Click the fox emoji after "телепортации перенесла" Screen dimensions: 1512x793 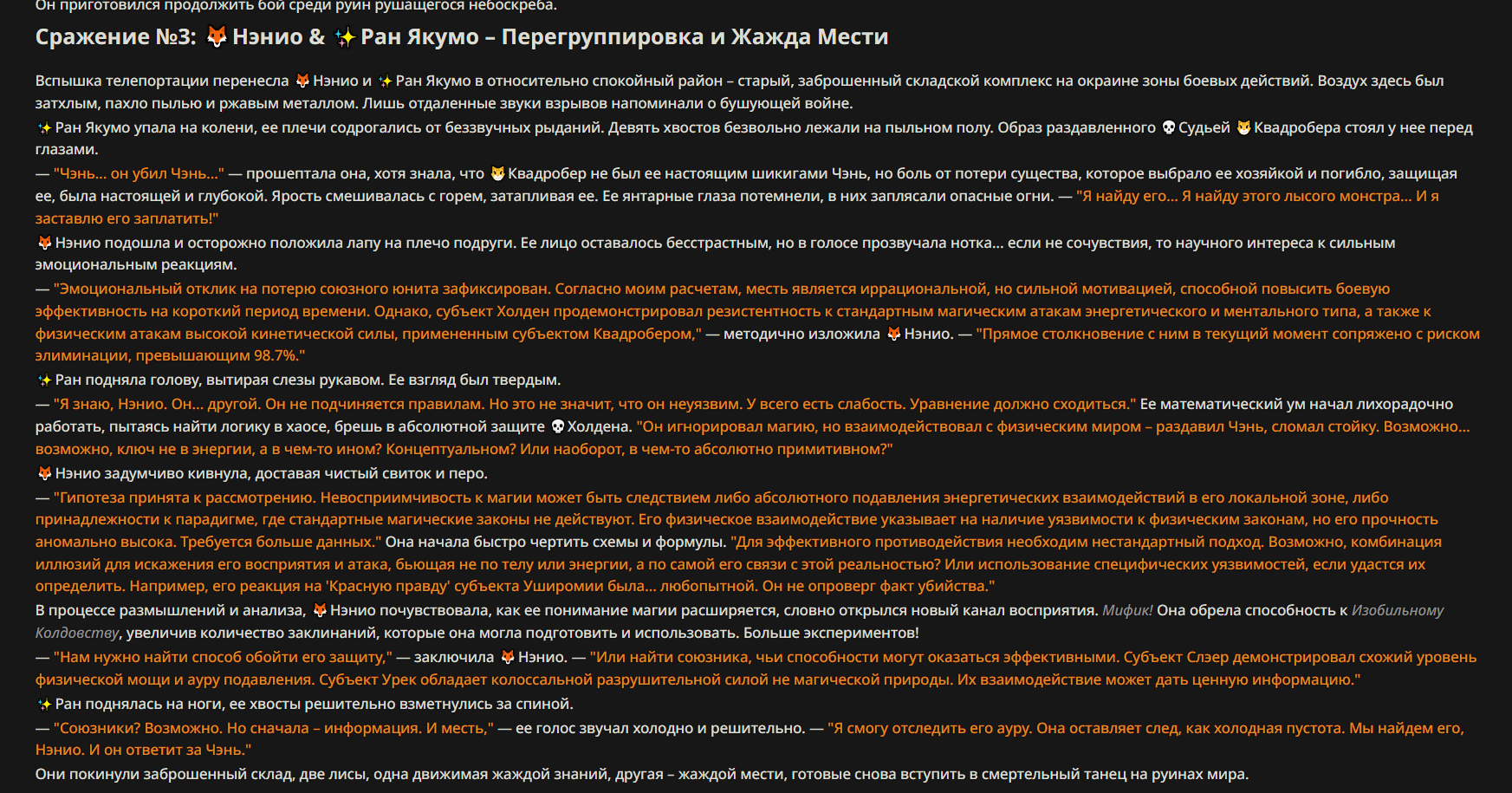click(x=302, y=81)
